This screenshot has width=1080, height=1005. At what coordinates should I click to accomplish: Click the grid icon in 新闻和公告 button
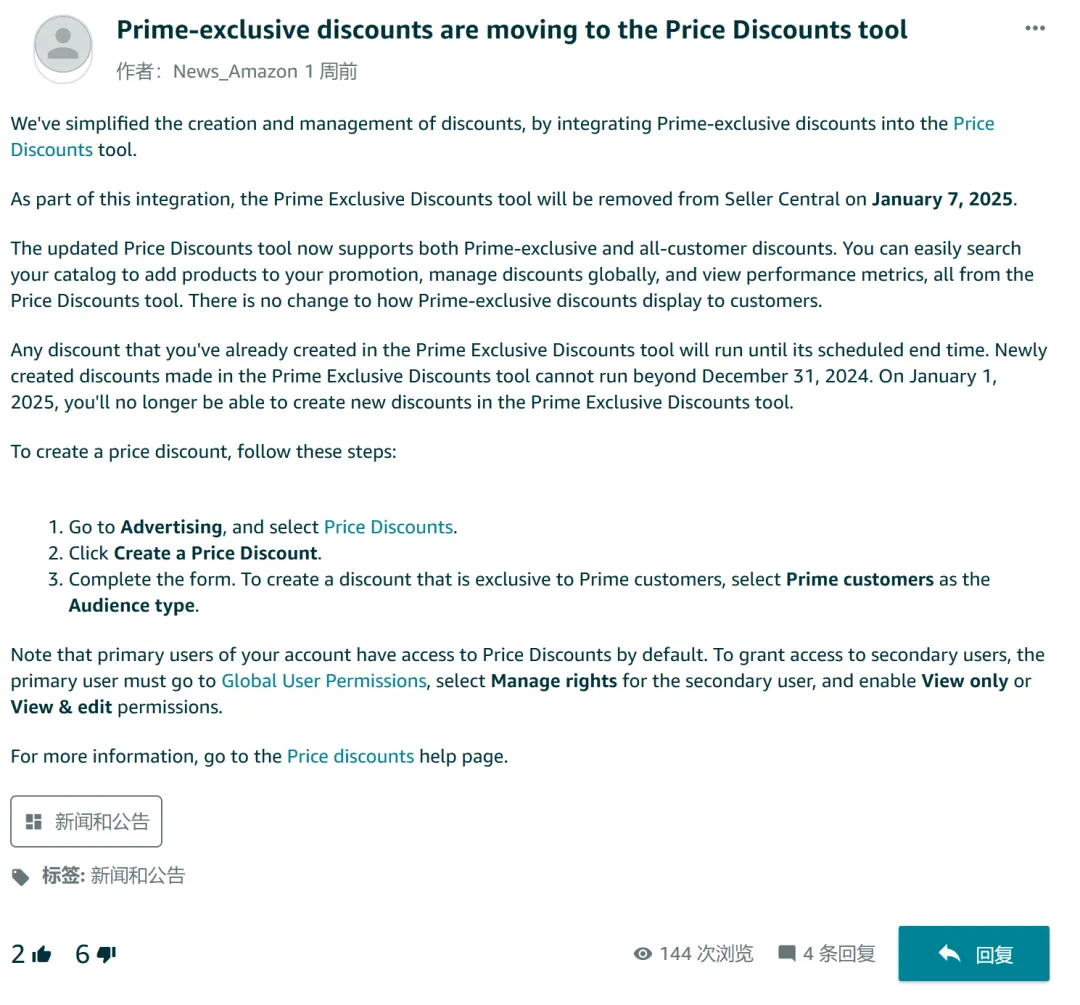click(x=34, y=822)
